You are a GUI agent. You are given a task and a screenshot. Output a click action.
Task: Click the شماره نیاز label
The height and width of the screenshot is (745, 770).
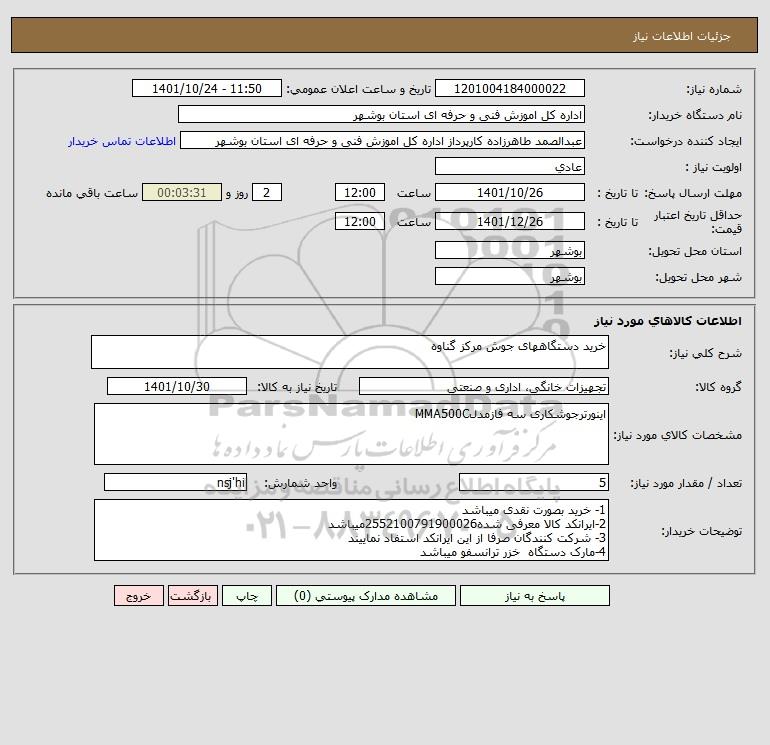coord(714,90)
